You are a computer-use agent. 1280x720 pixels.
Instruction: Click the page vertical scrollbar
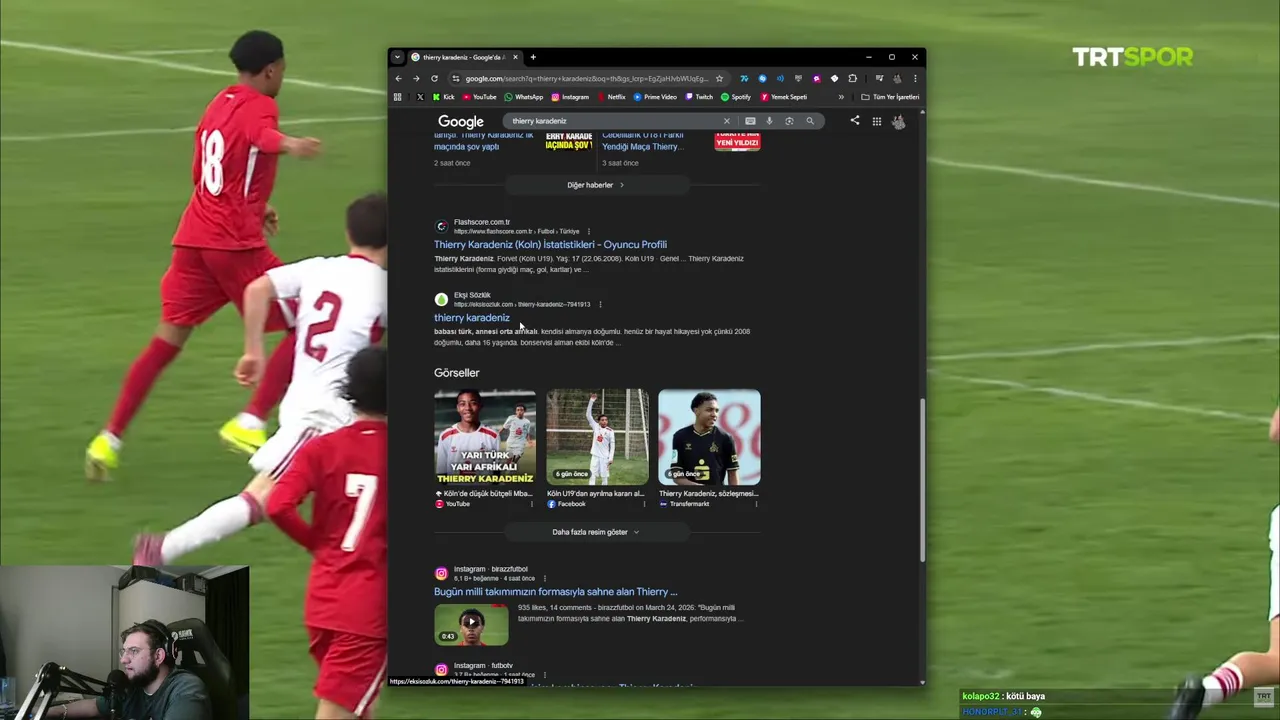click(x=922, y=479)
